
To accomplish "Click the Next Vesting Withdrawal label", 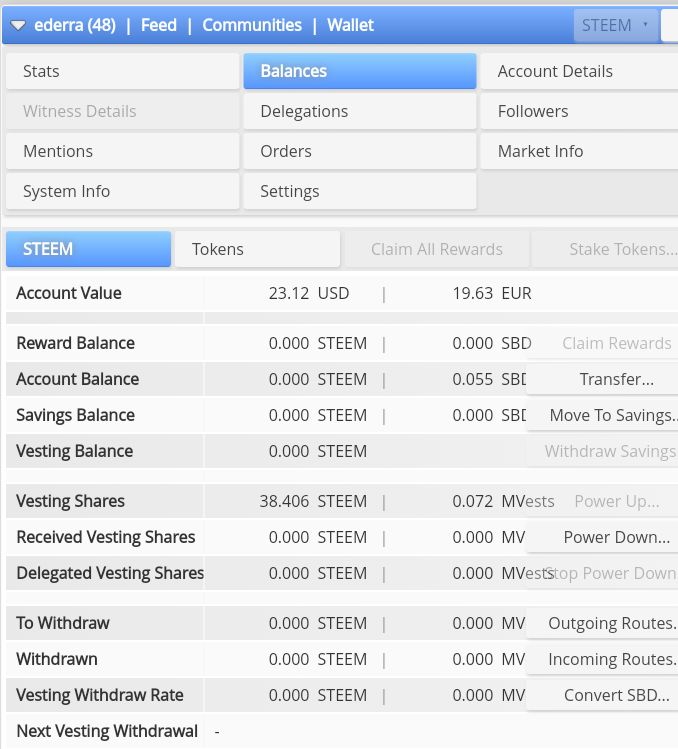I will pyautogui.click(x=107, y=731).
